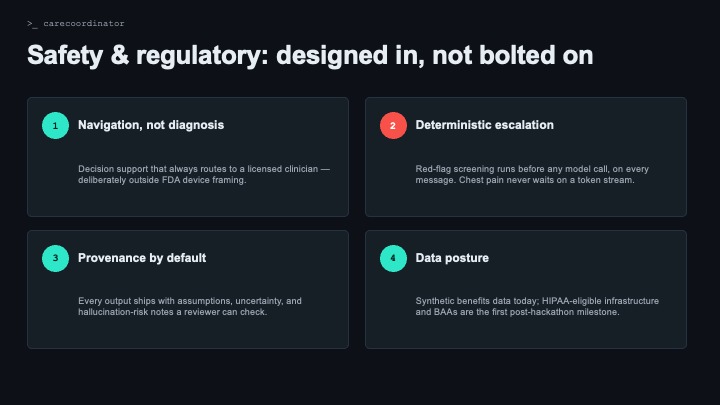Click the description about licensed clinician routing
The image size is (720, 405).
204,174
